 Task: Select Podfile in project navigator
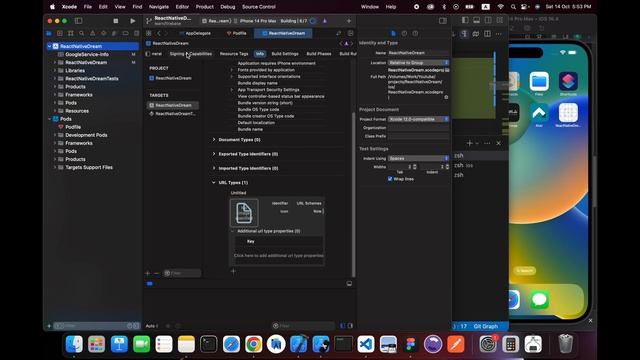coord(73,127)
